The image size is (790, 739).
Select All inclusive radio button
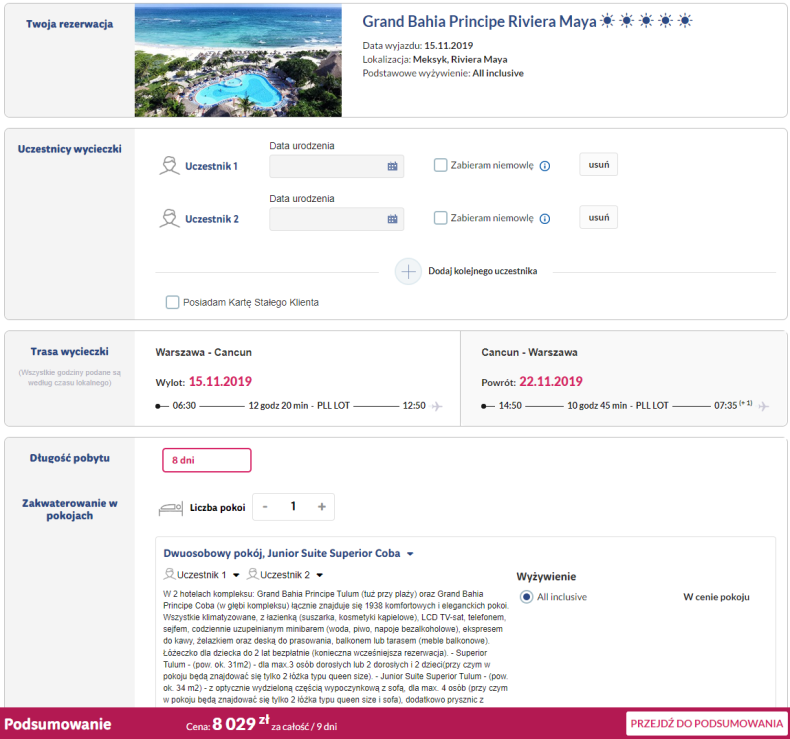click(x=526, y=597)
